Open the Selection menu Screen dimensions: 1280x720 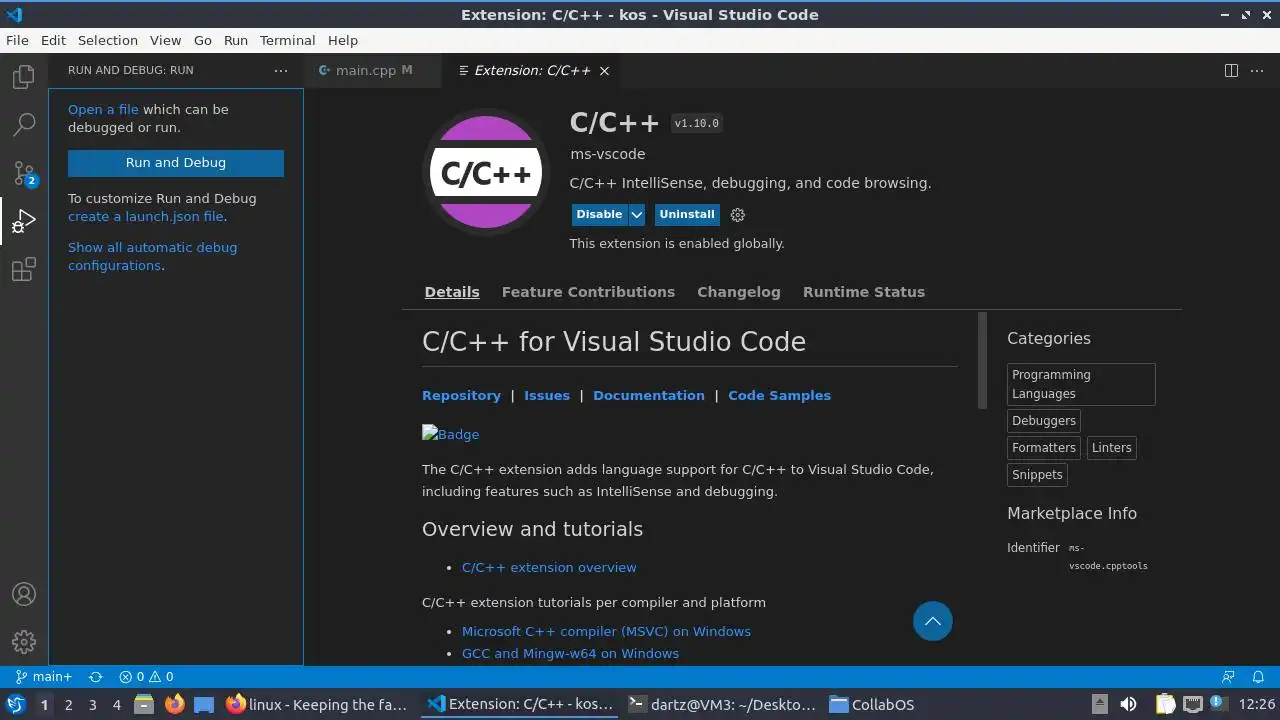coord(108,40)
